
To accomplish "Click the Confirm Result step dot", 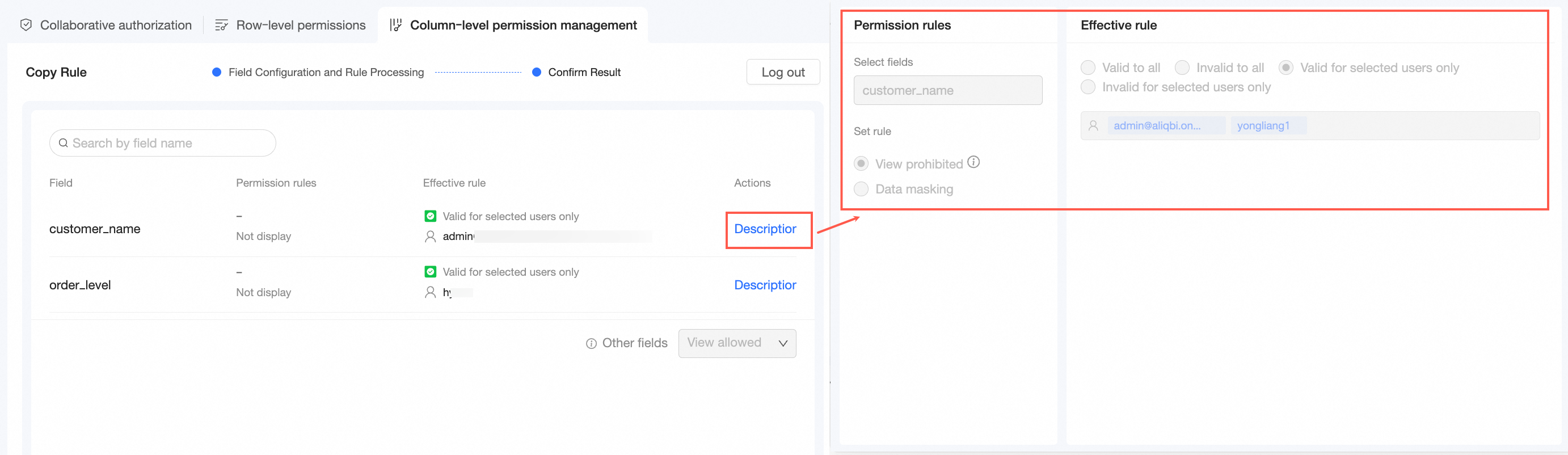I will (537, 73).
